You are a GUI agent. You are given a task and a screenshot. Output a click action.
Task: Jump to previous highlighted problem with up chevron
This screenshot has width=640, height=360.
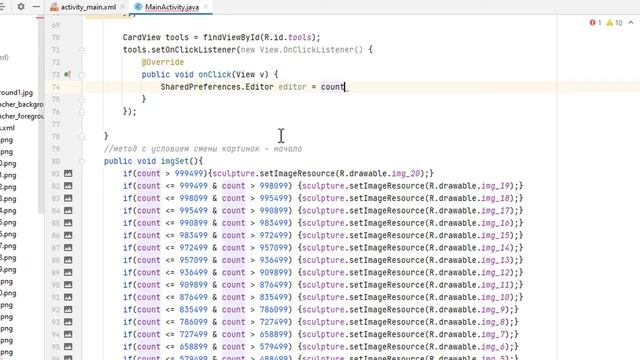tap(631, 23)
